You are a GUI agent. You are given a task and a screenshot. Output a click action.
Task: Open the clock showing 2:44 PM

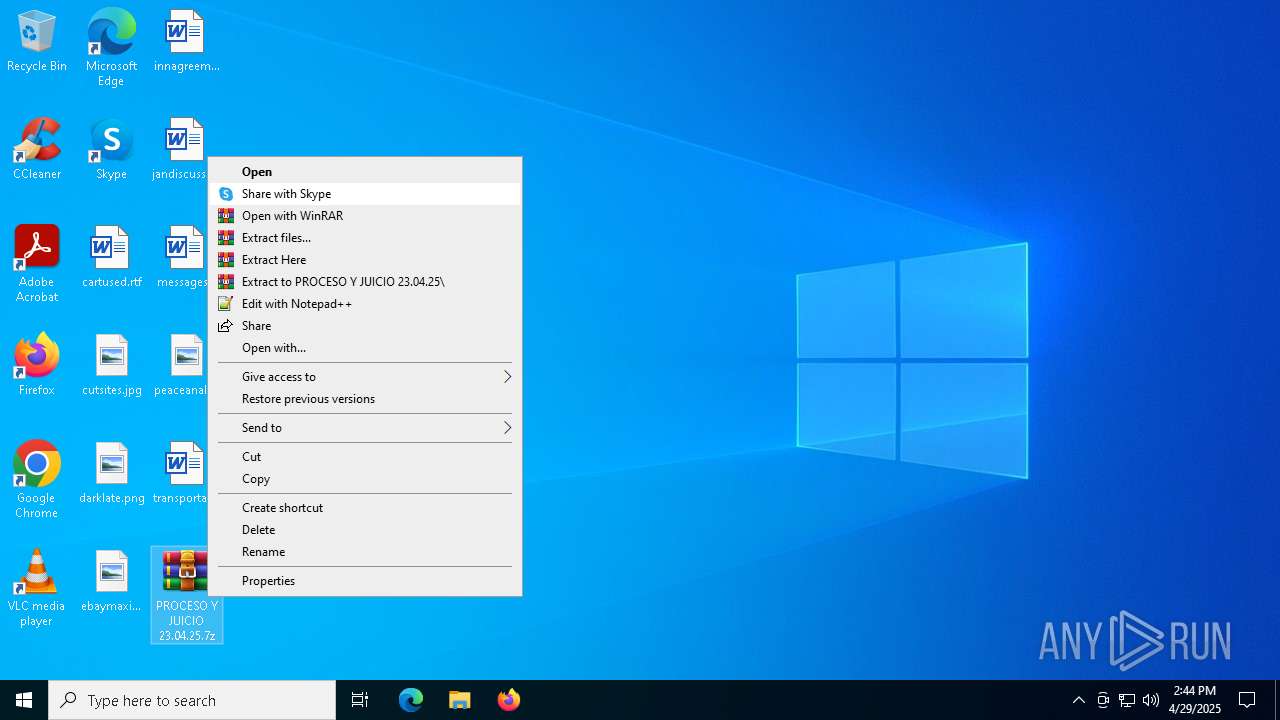coord(1195,700)
